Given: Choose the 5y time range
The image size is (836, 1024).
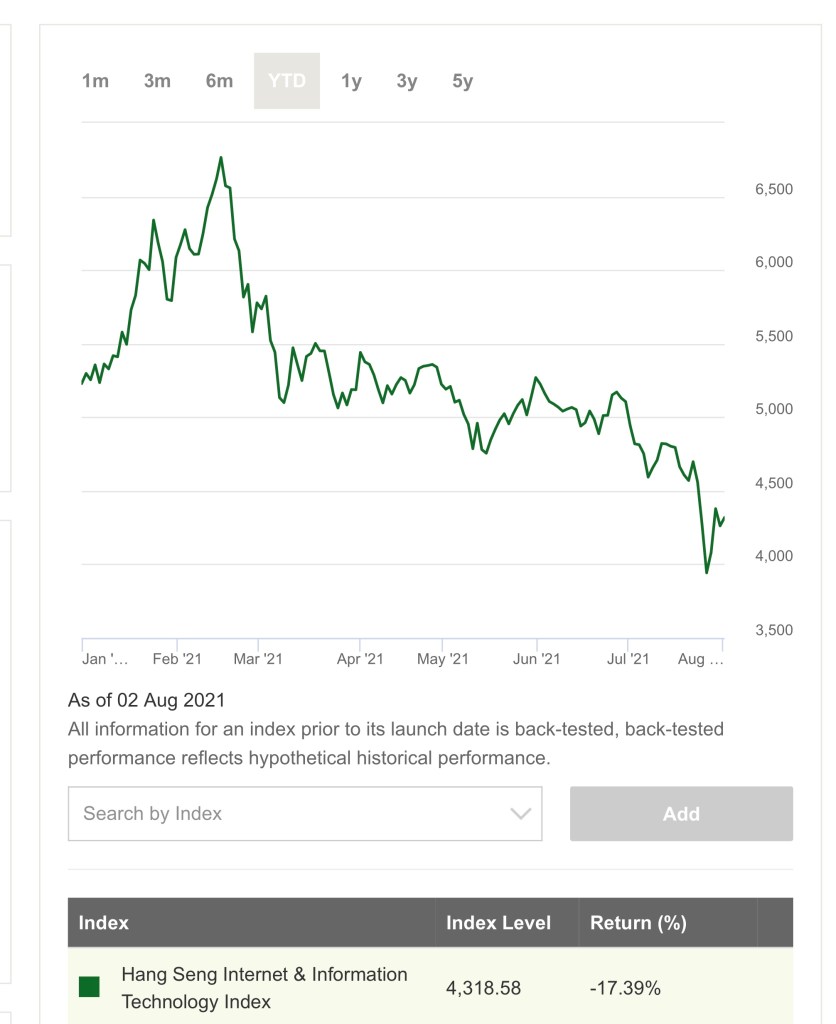Looking at the screenshot, I should (x=462, y=82).
